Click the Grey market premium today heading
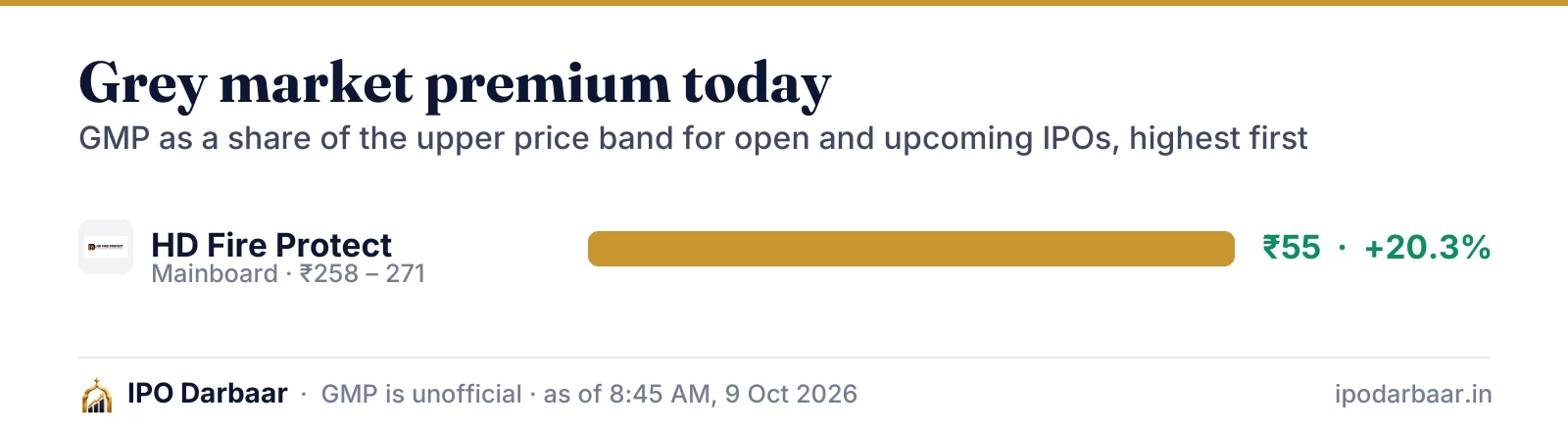 [x=455, y=84]
